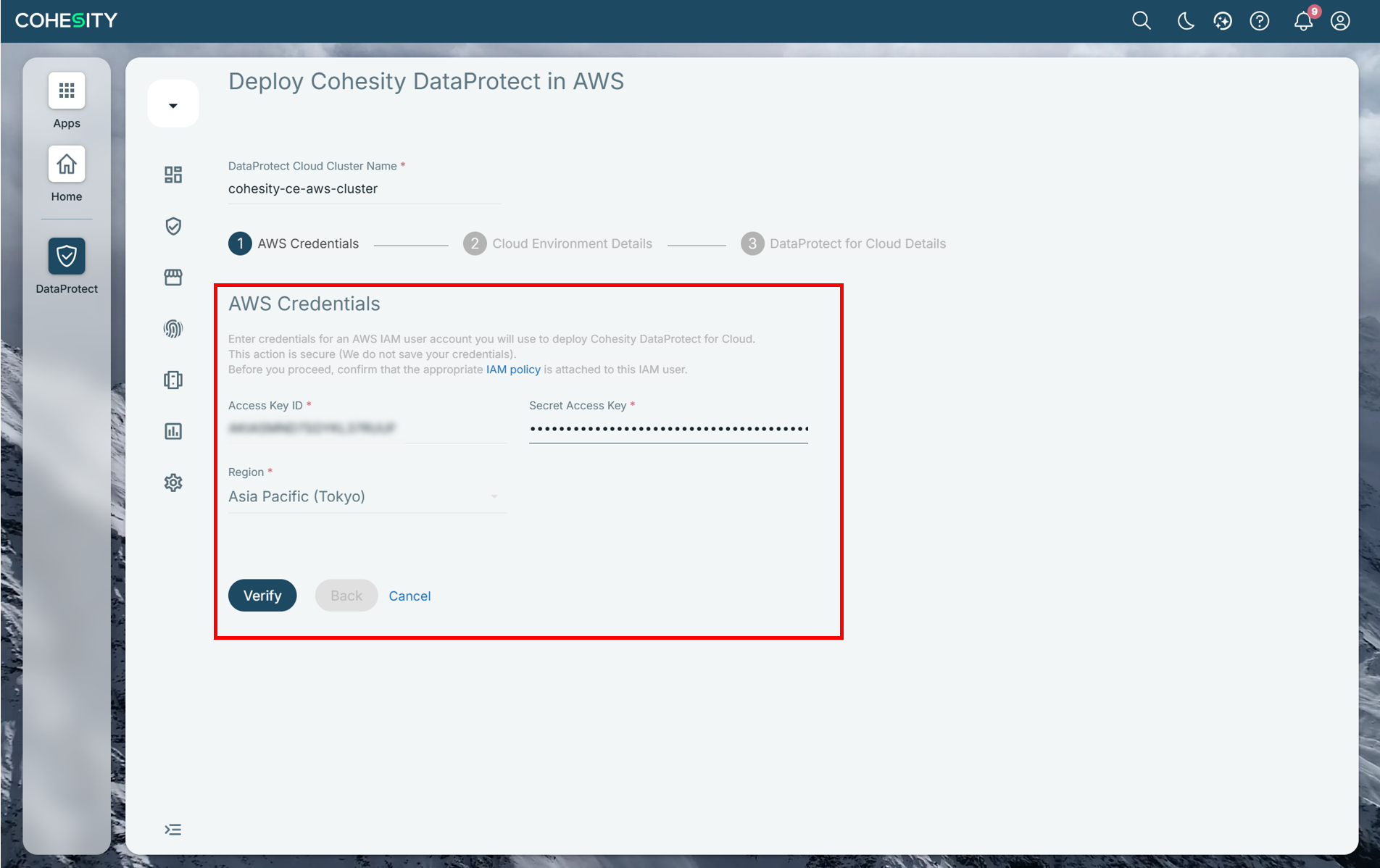Open the reports chart sidebar icon
The width and height of the screenshot is (1380, 868).
(x=173, y=431)
